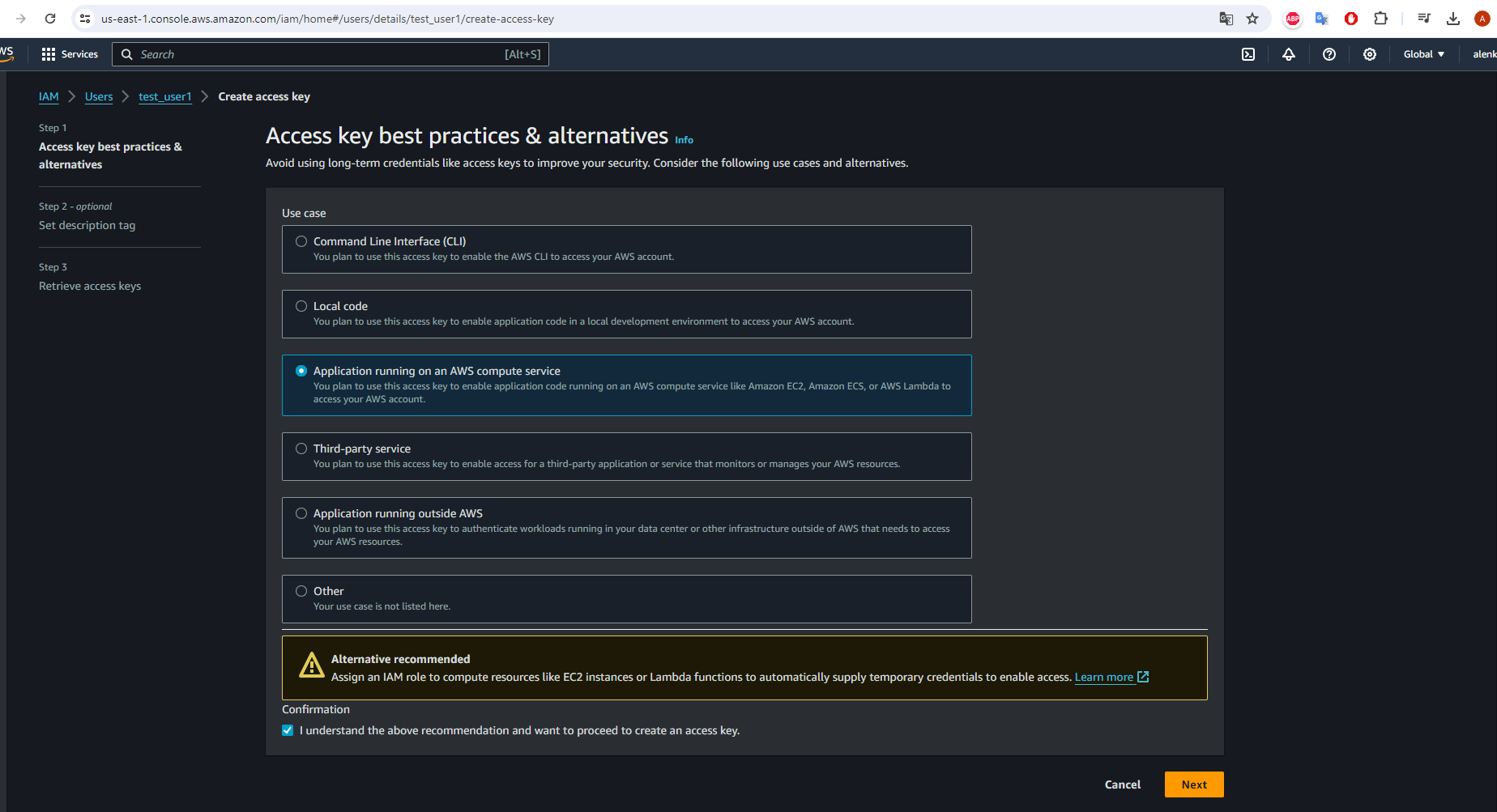
Task: Open the Services grid menu
Action: 70,54
